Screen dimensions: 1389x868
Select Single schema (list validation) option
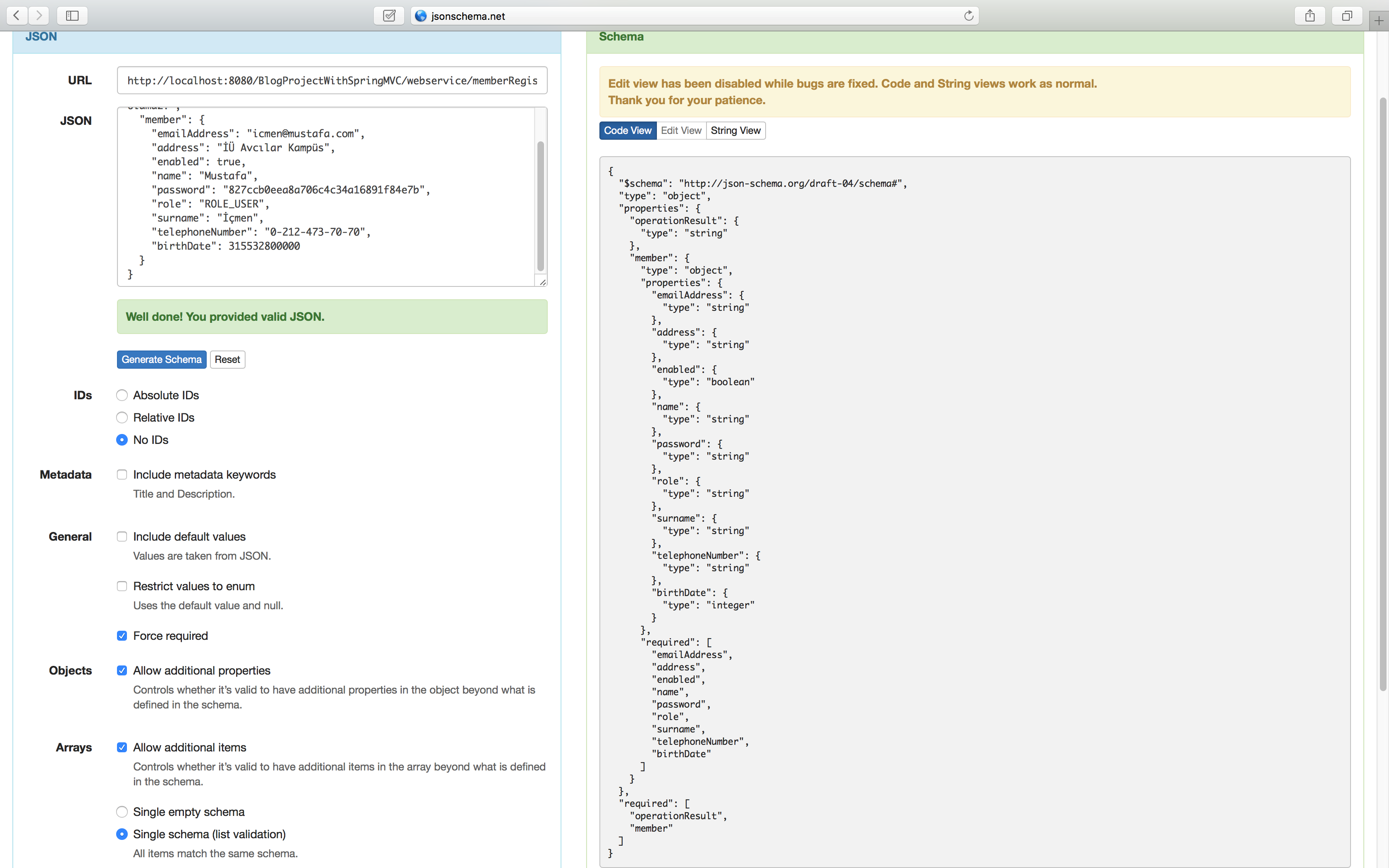coord(122,834)
